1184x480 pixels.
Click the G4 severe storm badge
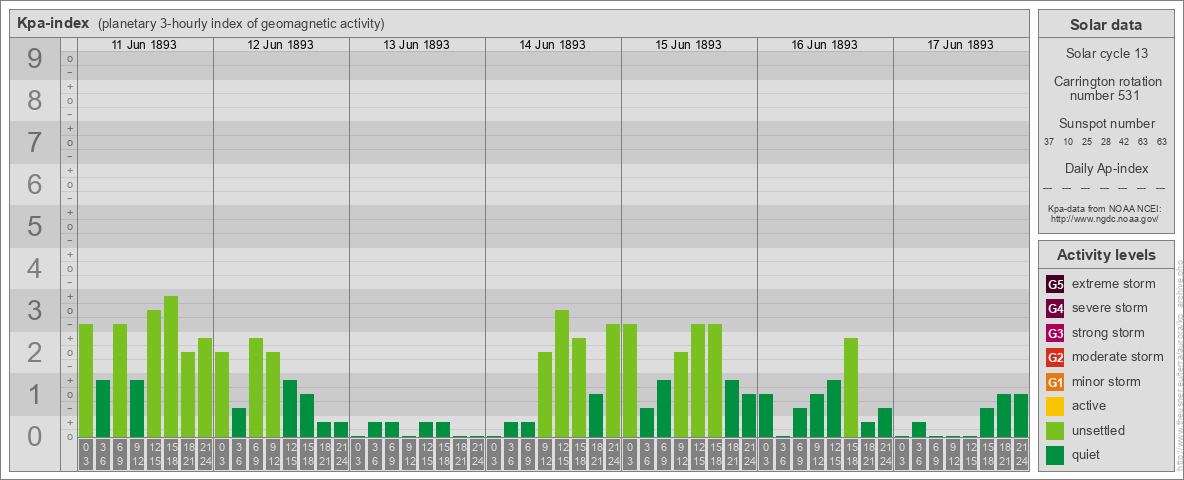1055,308
